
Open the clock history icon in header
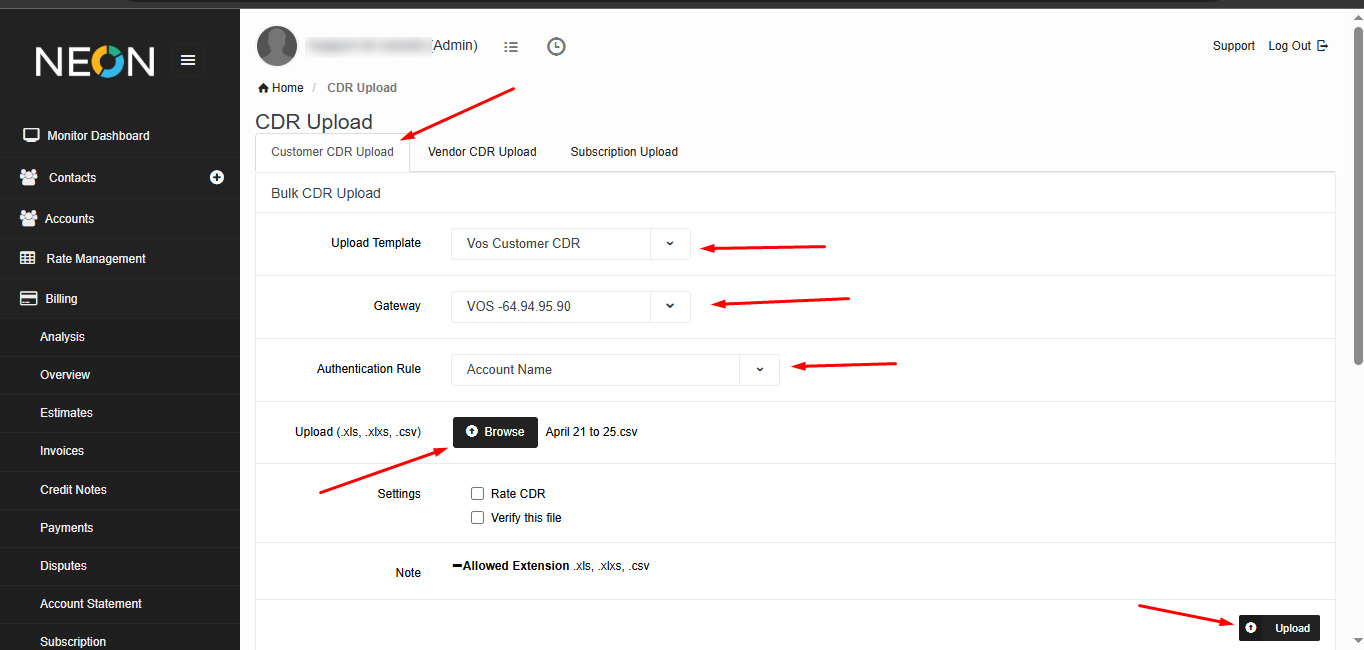click(x=556, y=46)
